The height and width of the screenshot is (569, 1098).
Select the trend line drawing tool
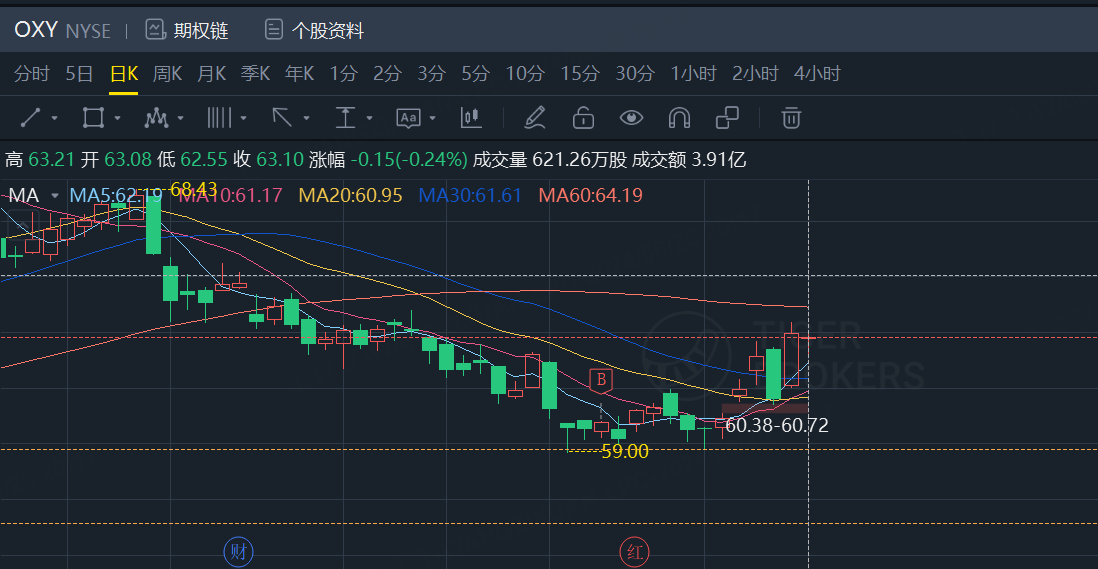click(x=31, y=118)
